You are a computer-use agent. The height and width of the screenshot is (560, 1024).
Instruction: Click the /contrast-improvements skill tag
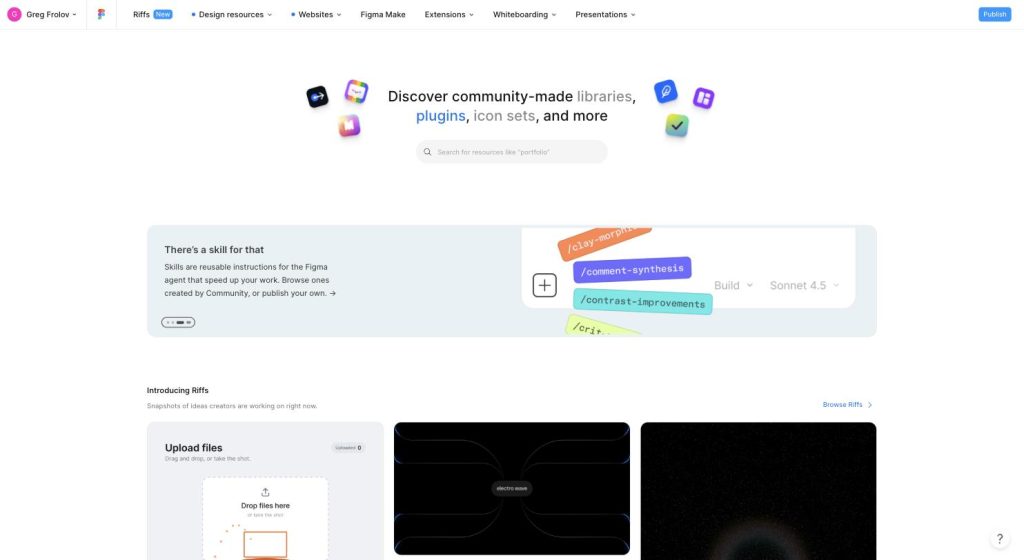coord(643,302)
